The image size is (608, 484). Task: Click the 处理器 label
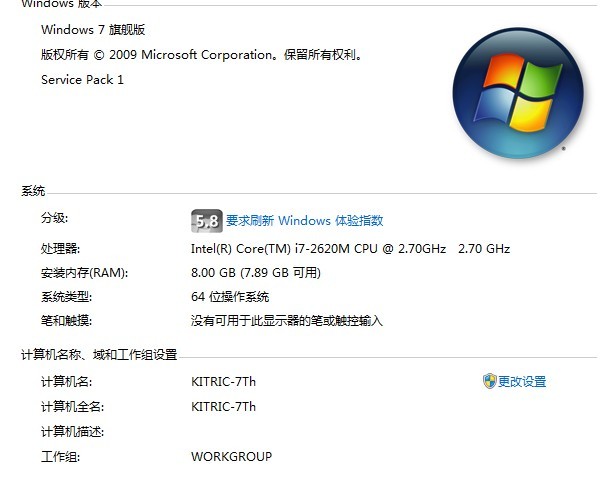click(x=60, y=249)
